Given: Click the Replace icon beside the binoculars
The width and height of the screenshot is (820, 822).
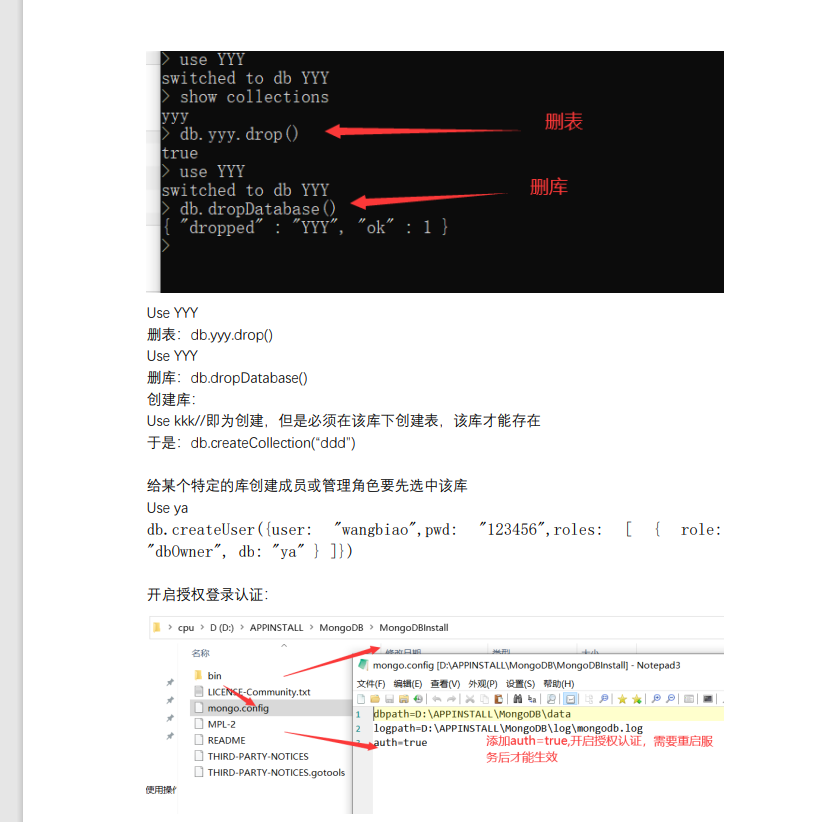Looking at the screenshot, I should [x=532, y=699].
